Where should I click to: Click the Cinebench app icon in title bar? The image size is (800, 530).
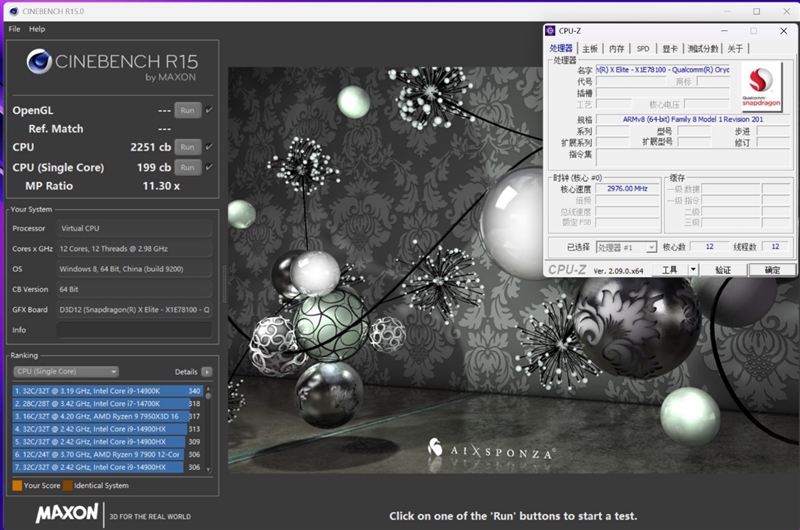(x=14, y=11)
